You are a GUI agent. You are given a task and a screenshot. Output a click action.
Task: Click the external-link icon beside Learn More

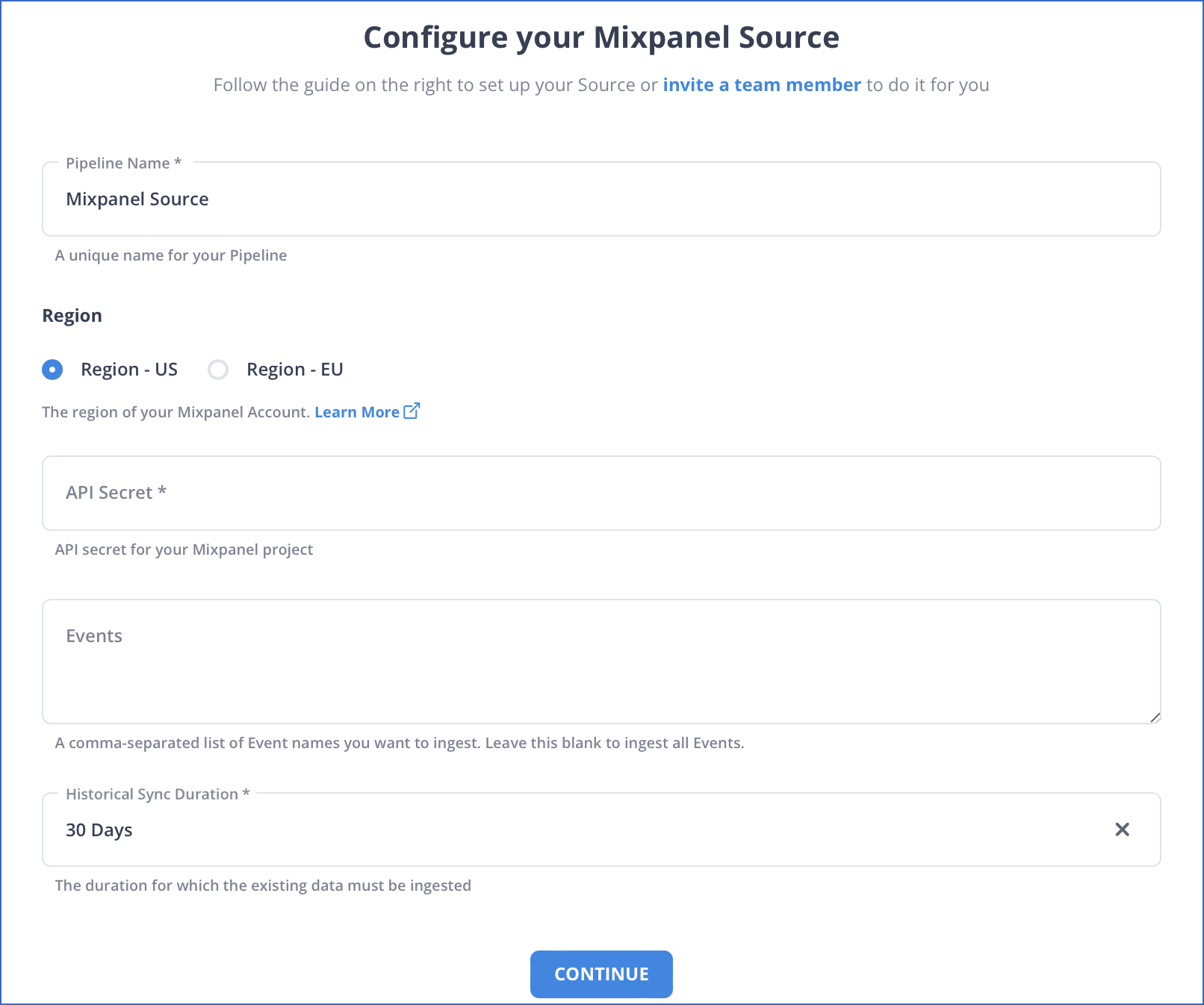tap(412, 411)
